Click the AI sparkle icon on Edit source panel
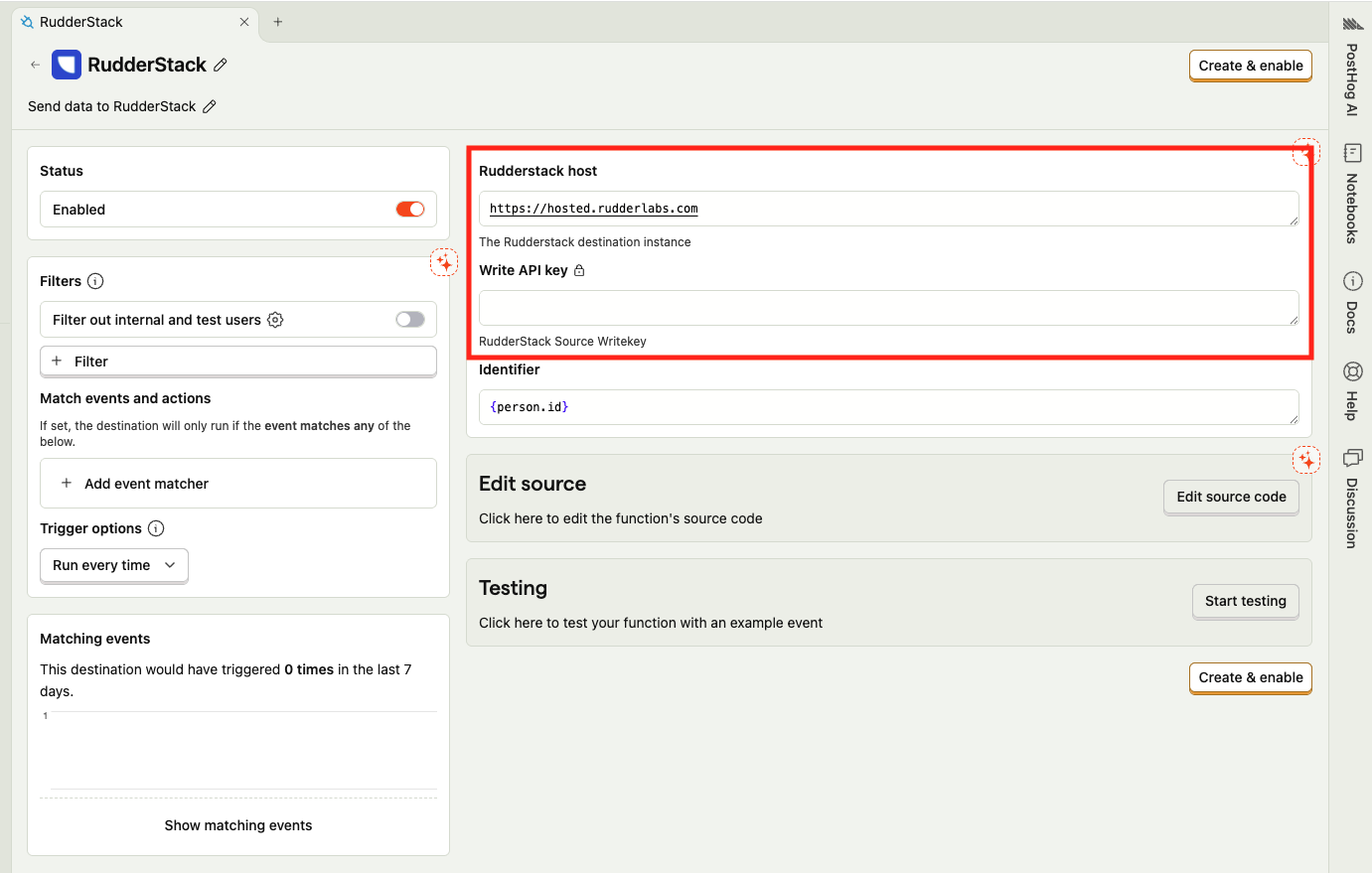 [x=1305, y=460]
